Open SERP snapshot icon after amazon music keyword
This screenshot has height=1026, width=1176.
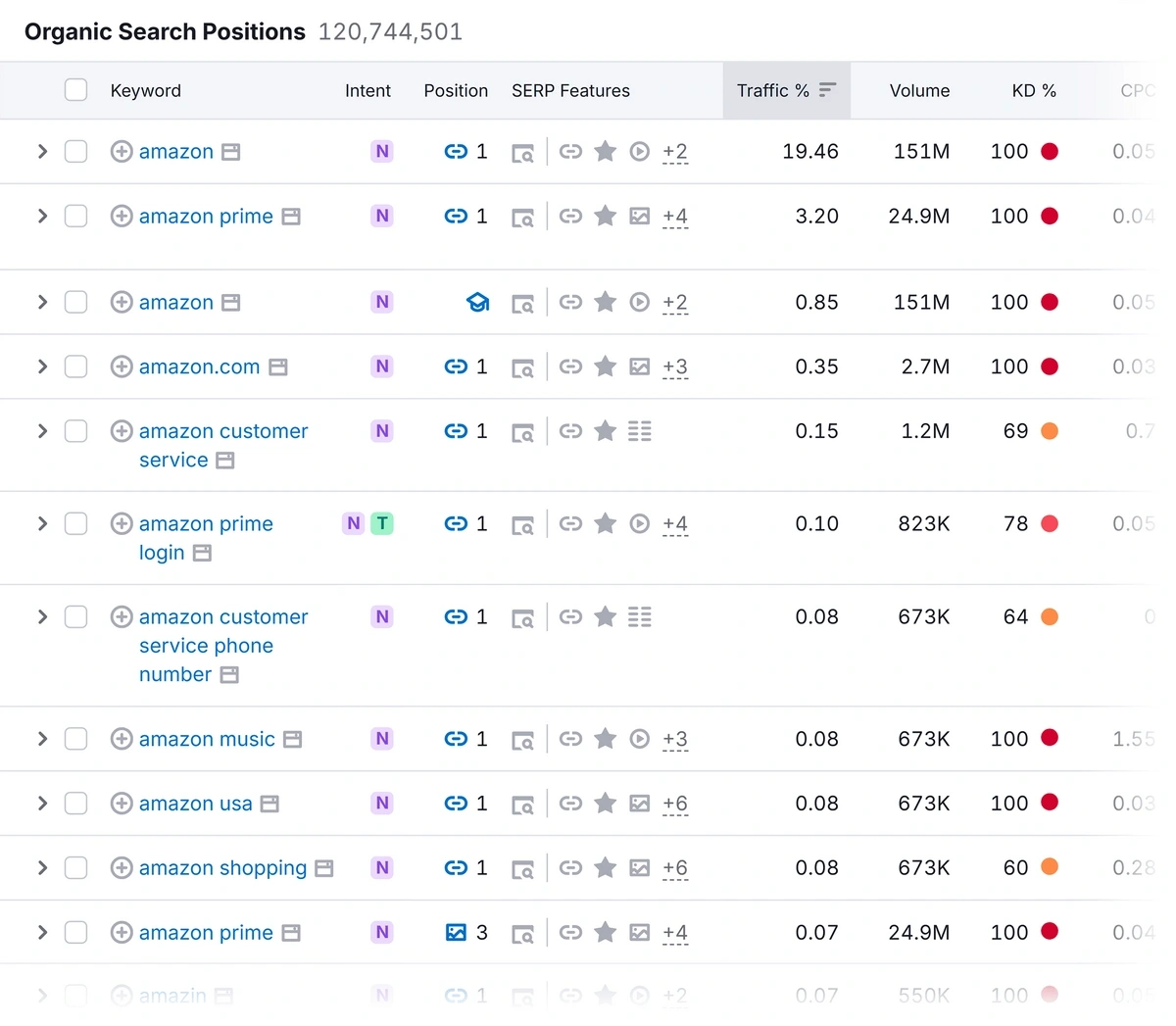292,740
